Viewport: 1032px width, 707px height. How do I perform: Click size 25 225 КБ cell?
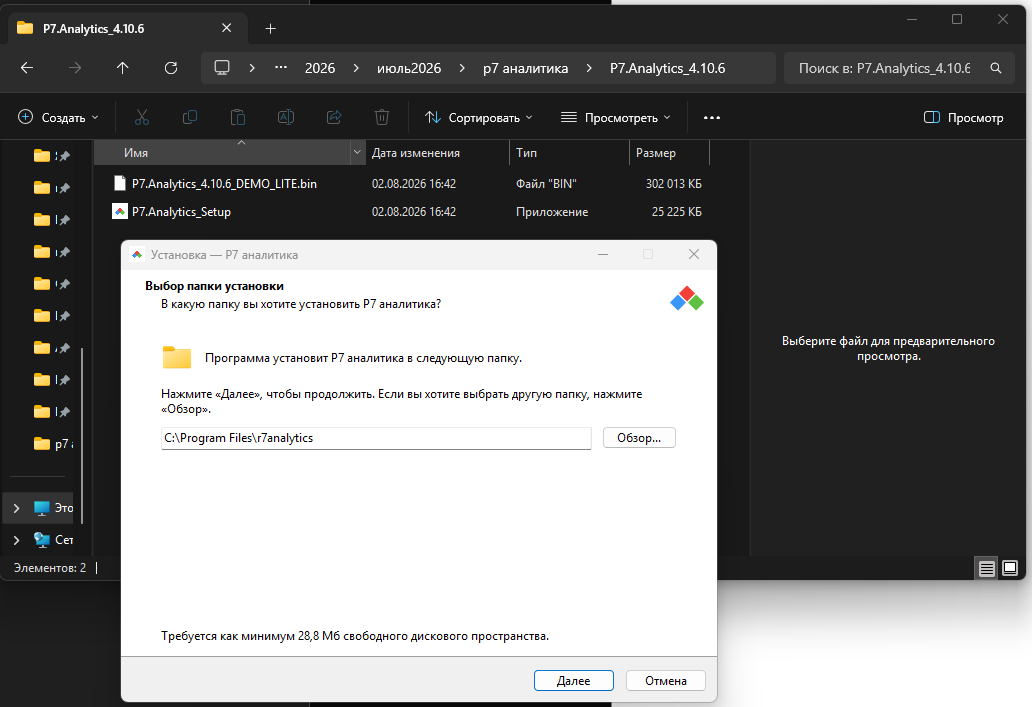(677, 212)
